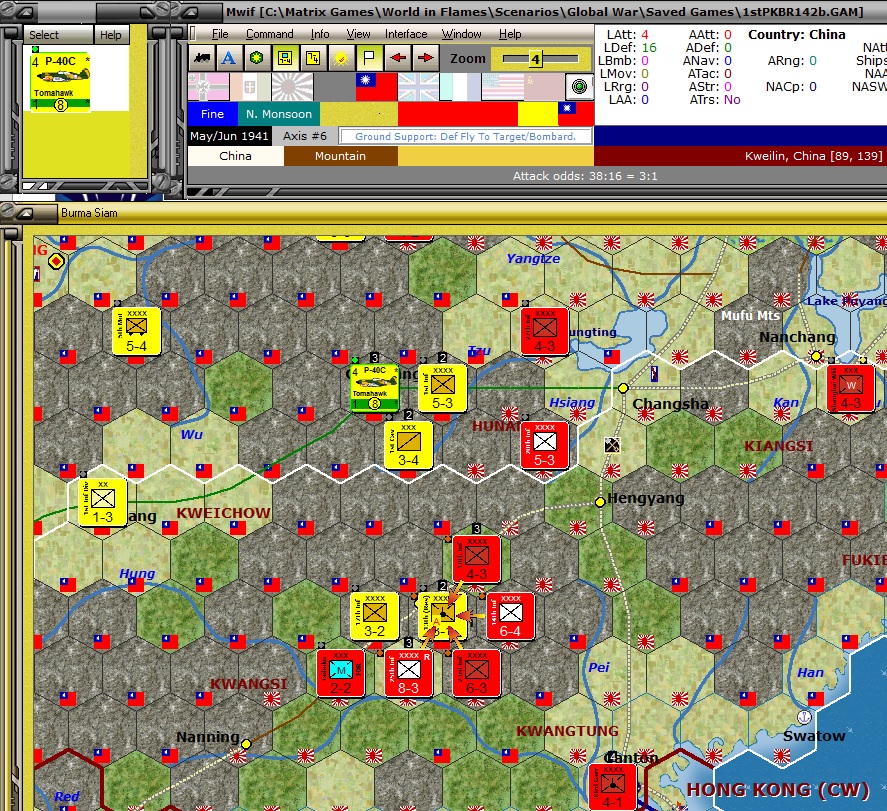The width and height of the screenshot is (887, 811).
Task: Toggle the white flag toolbar button
Action: [x=369, y=58]
